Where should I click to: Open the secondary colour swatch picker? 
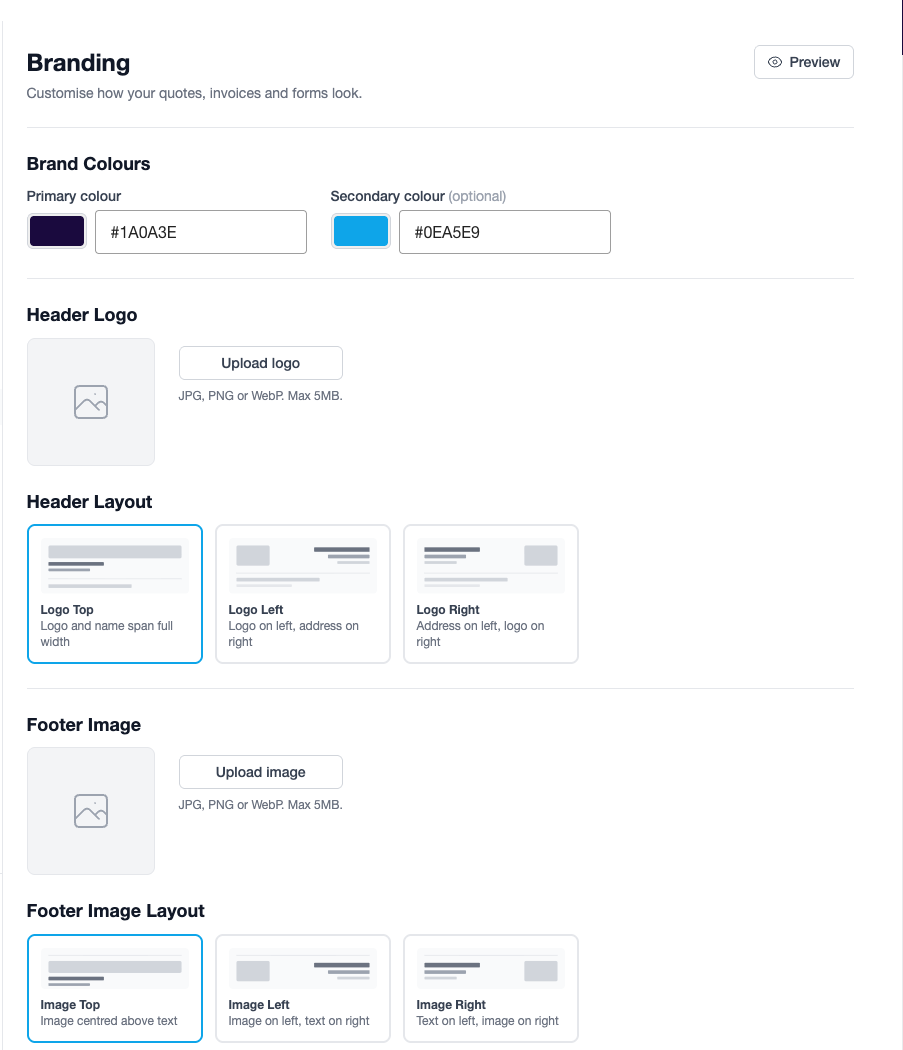point(361,231)
